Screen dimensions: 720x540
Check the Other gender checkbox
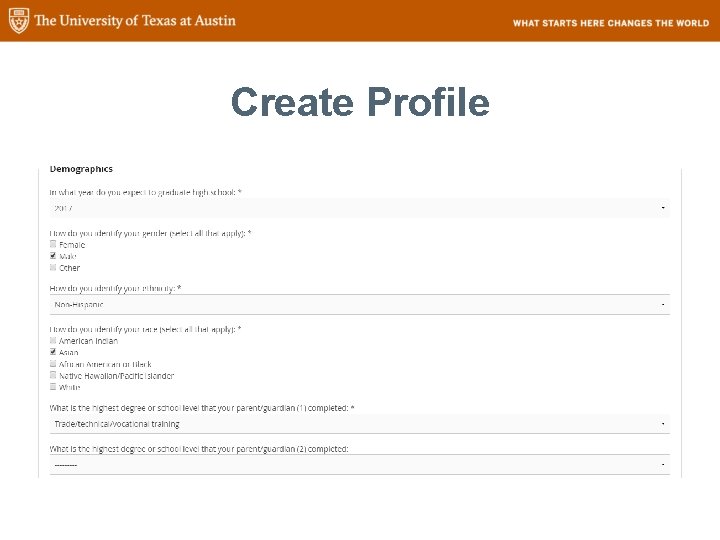tap(53, 267)
